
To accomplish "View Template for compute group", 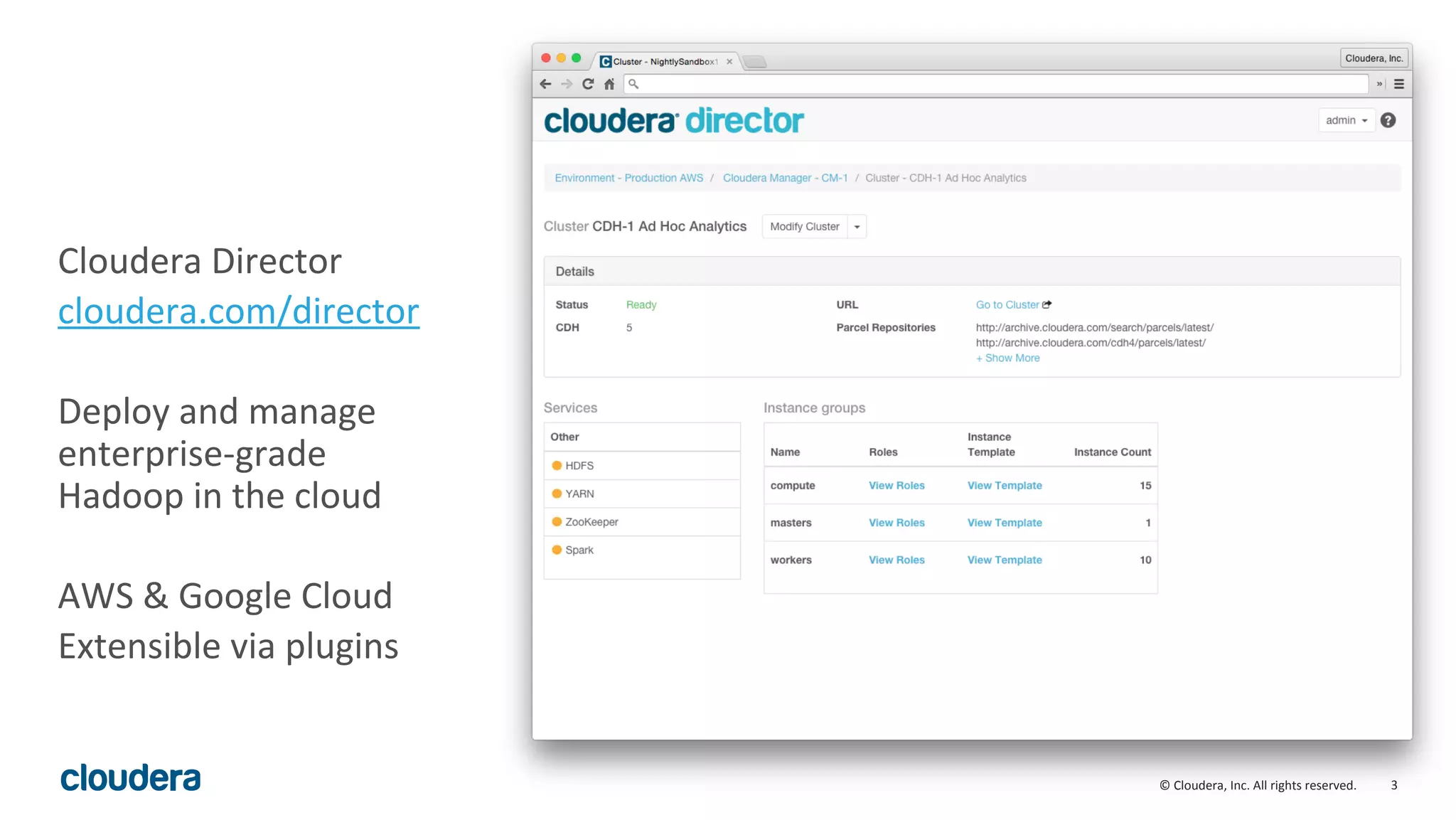I will tap(1005, 486).
